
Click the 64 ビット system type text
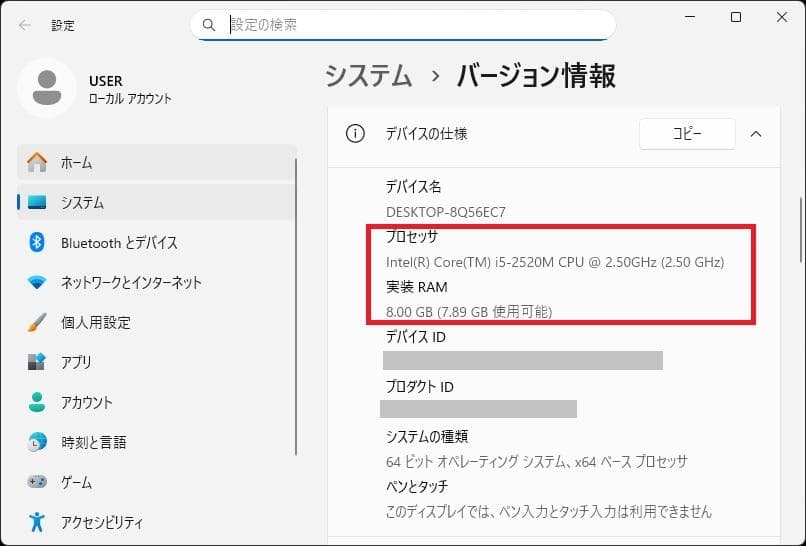[x=536, y=462]
